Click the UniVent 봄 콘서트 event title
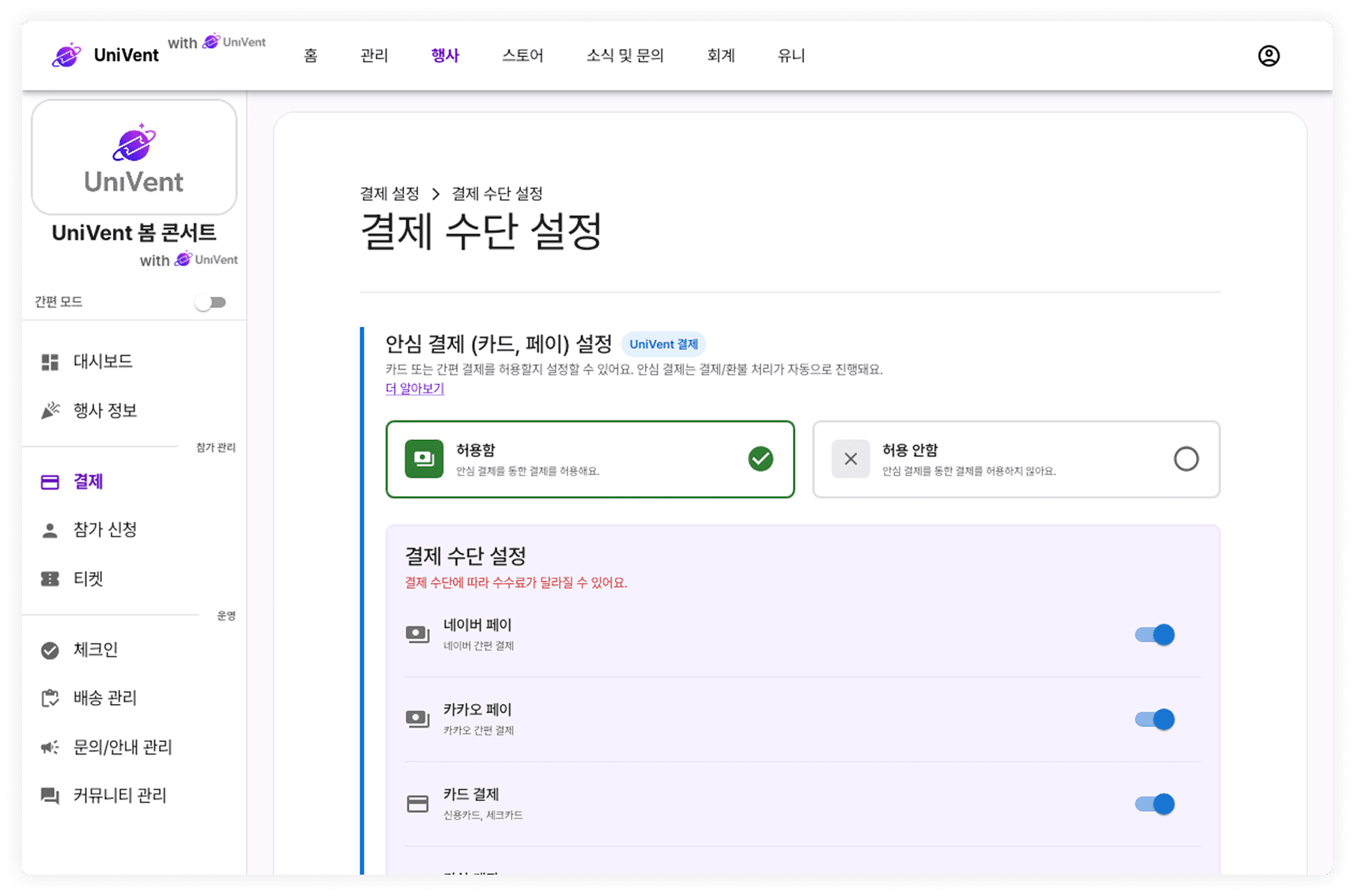Image resolution: width=1354 pixels, height=896 pixels. click(x=134, y=233)
